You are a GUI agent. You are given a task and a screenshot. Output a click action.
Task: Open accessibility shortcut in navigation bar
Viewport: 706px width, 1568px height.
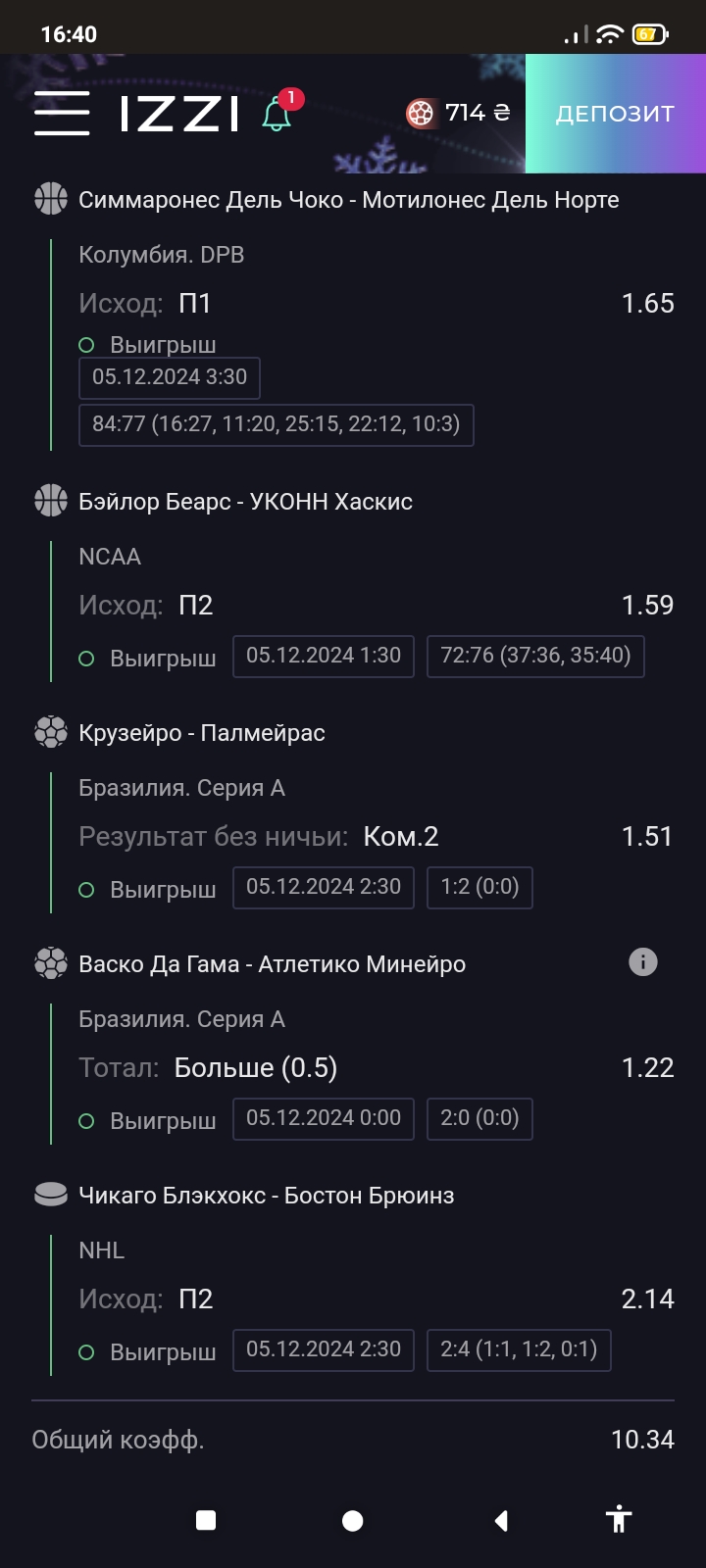point(619,1520)
